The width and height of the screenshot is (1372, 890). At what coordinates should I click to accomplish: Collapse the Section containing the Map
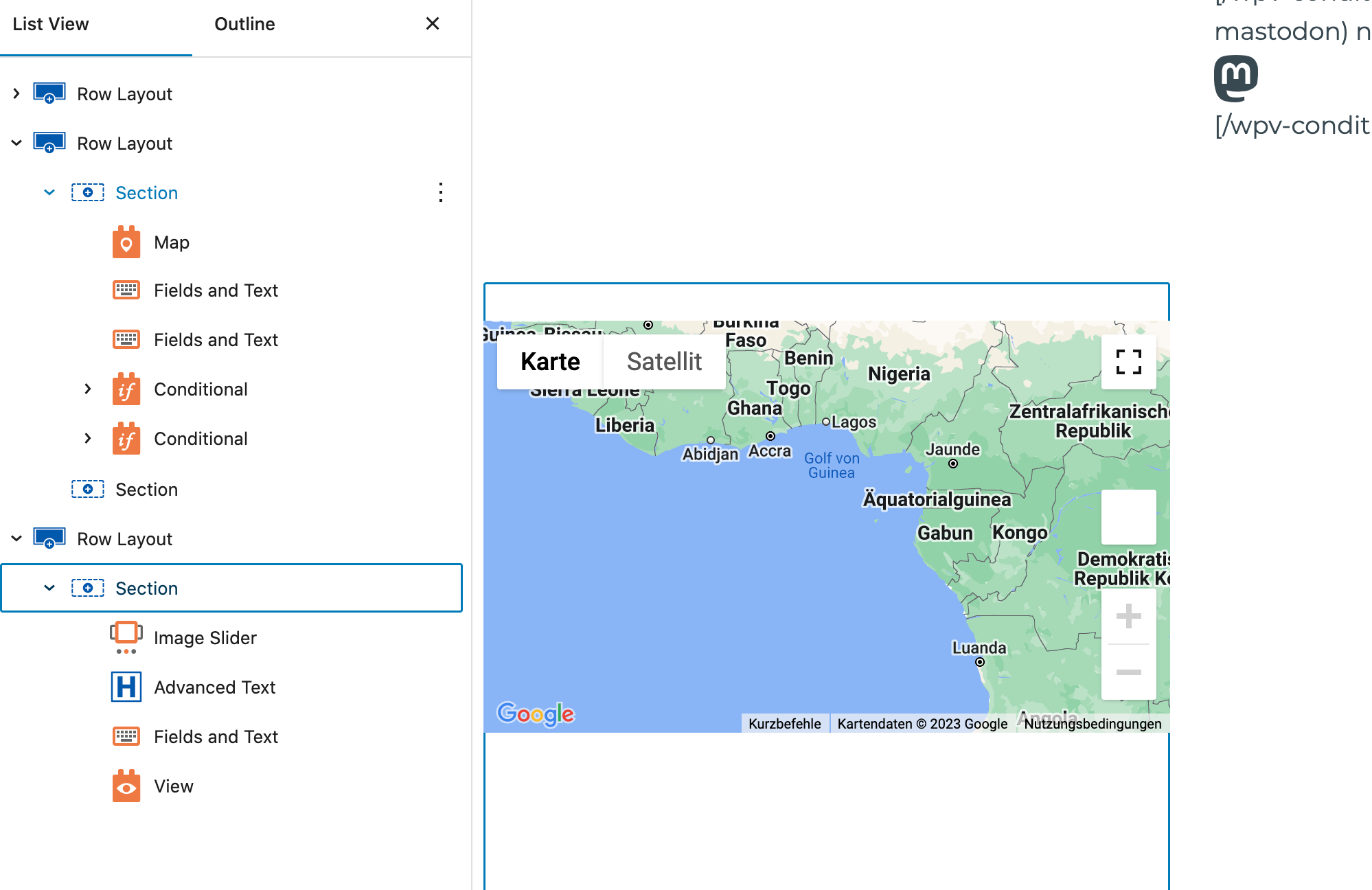point(49,192)
